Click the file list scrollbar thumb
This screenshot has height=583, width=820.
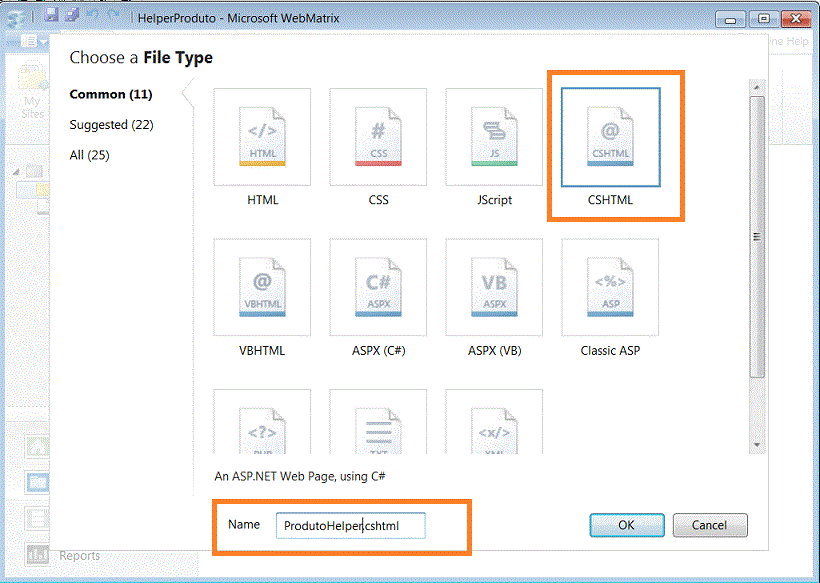click(x=757, y=236)
